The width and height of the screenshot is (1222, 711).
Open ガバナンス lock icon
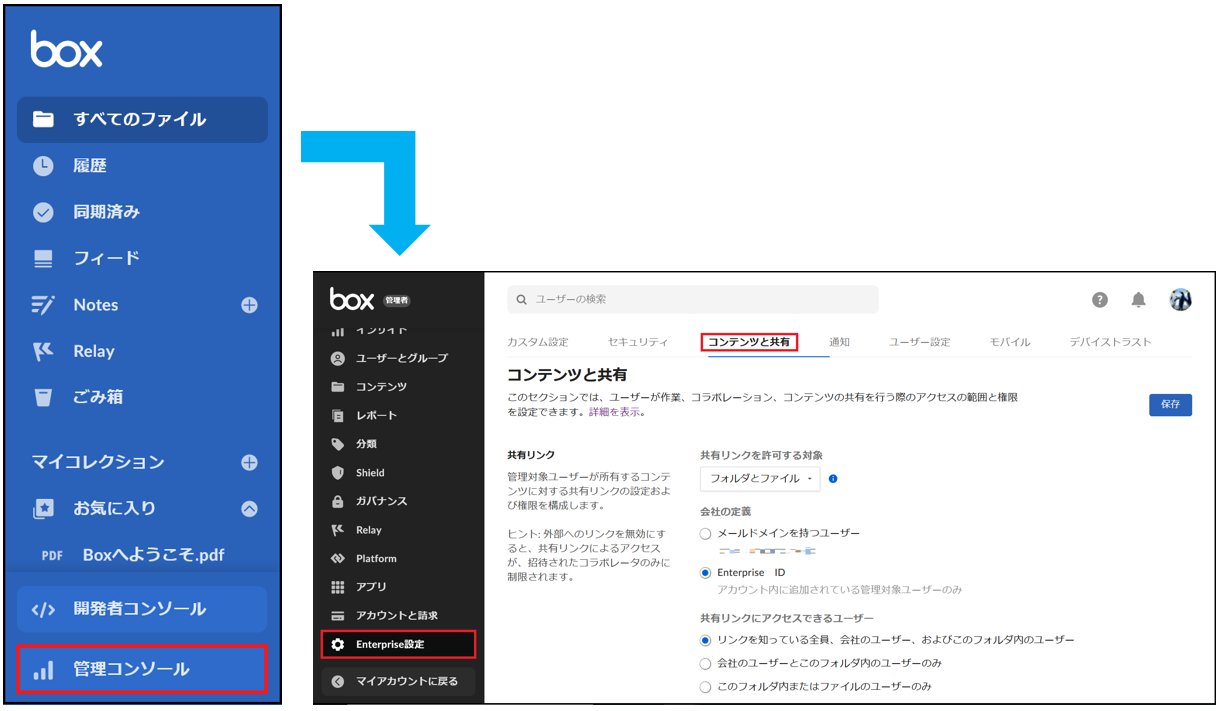338,501
